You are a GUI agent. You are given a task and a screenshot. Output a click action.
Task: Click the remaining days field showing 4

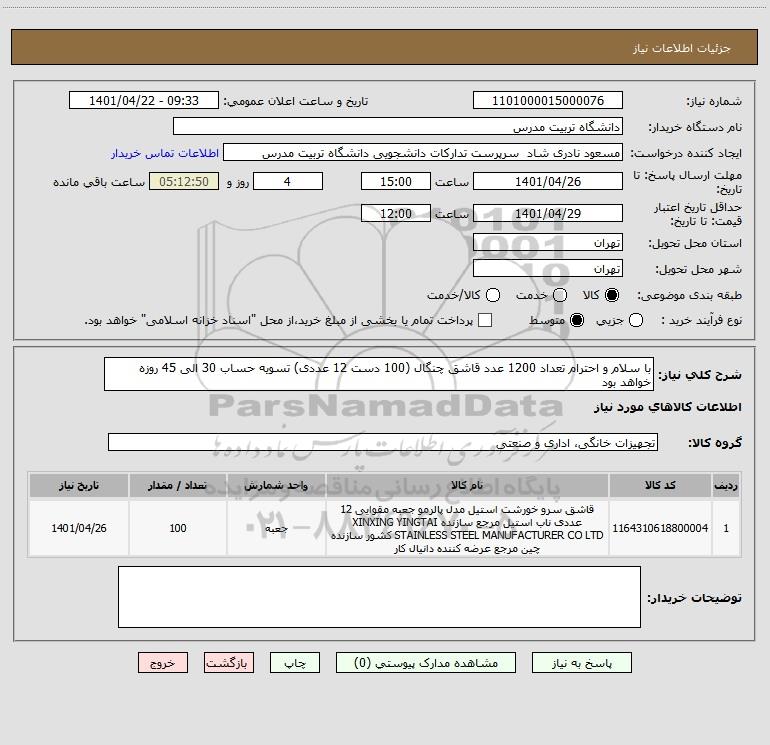(288, 181)
